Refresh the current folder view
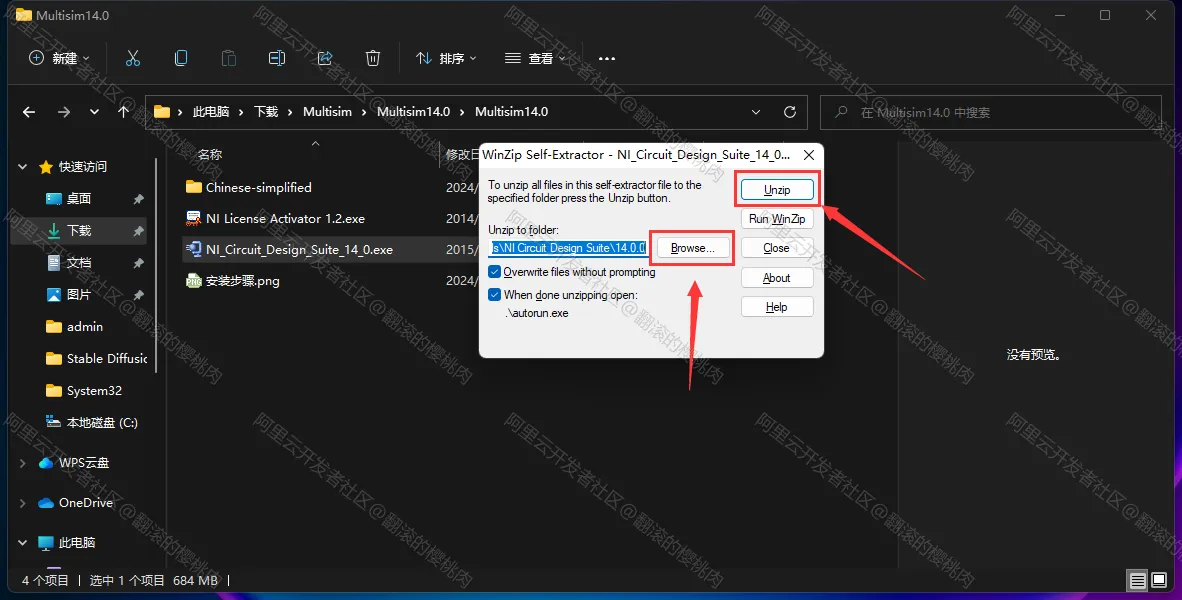 tap(790, 112)
